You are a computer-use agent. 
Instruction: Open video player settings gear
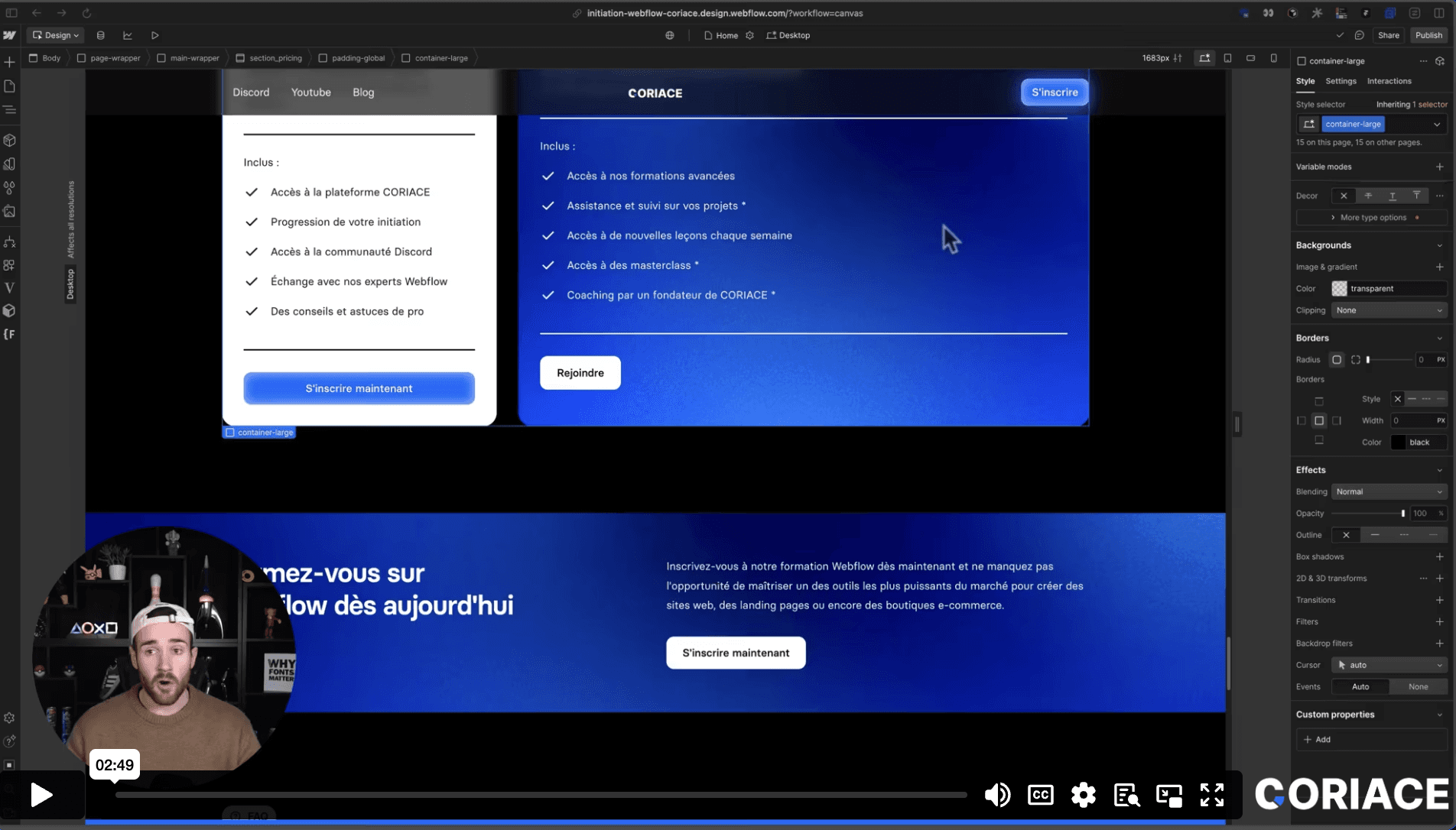tap(1083, 795)
